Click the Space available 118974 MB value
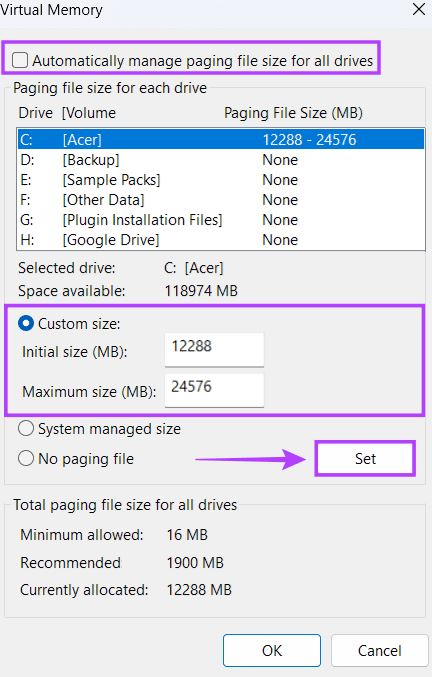 (201, 291)
